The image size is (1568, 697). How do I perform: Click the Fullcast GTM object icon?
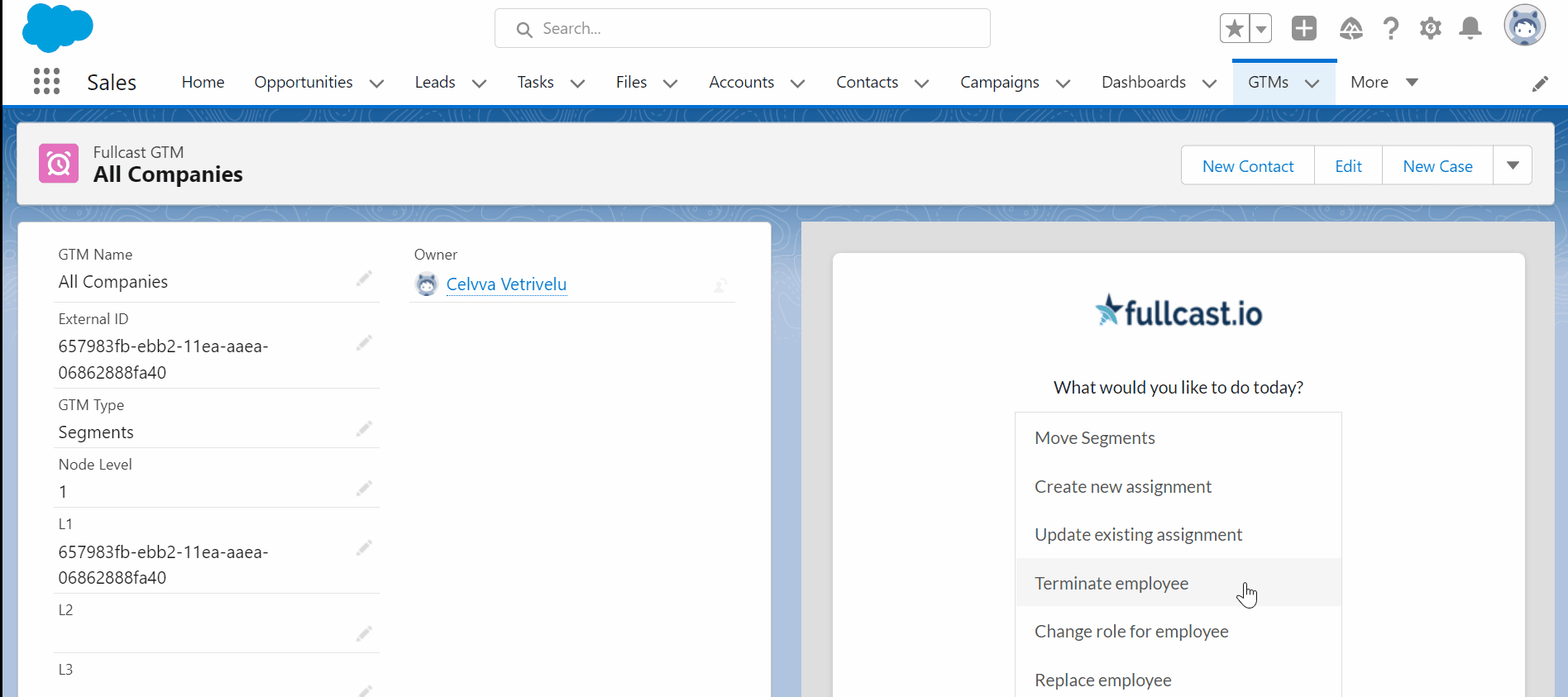pos(59,164)
